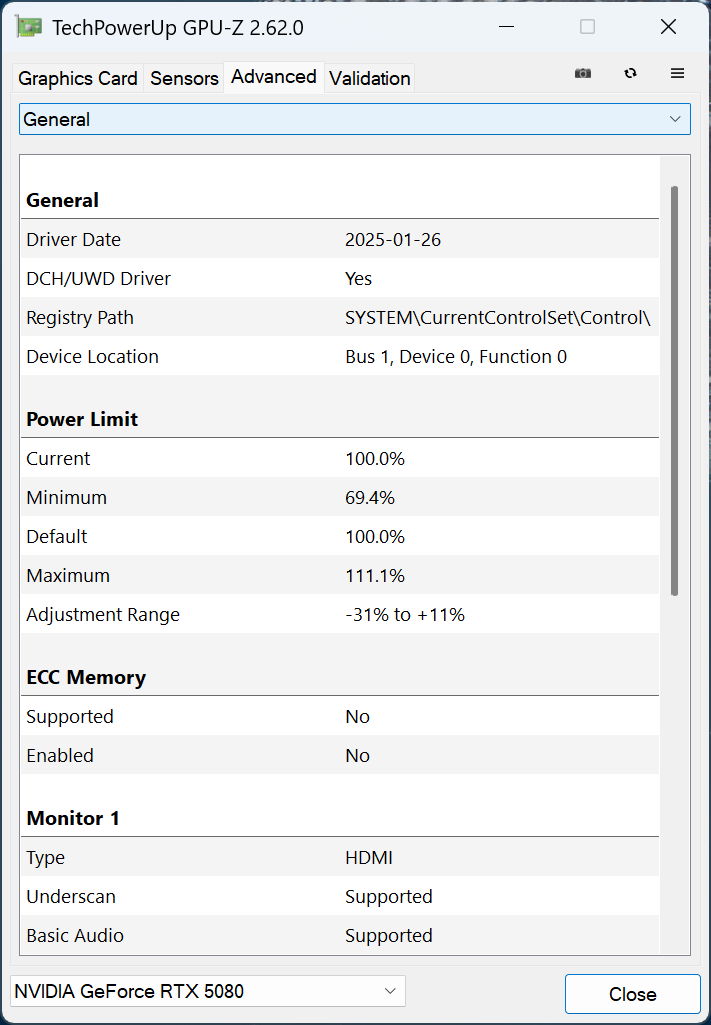This screenshot has height=1025, width=711.
Task: Click the Driver Date label
Action: click(73, 239)
